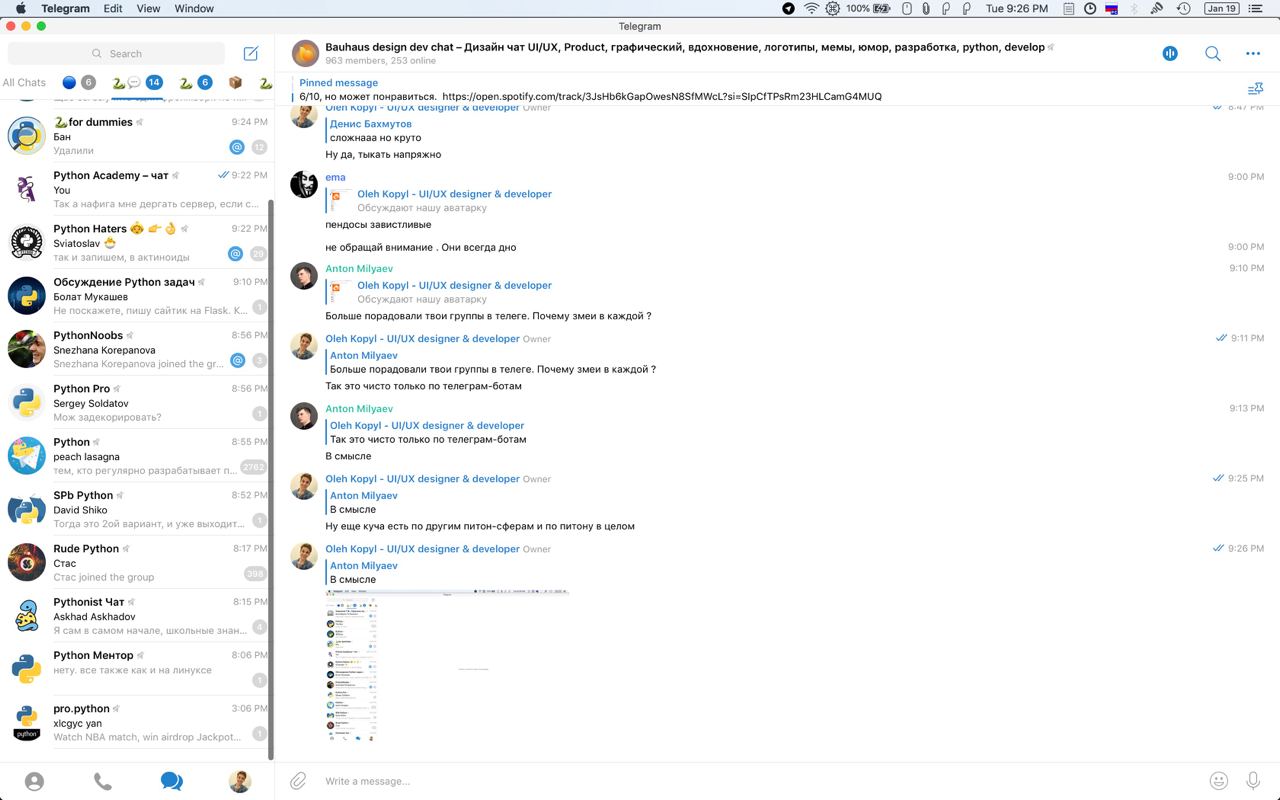
Task: Attach a file with the paperclip icon
Action: [x=298, y=781]
